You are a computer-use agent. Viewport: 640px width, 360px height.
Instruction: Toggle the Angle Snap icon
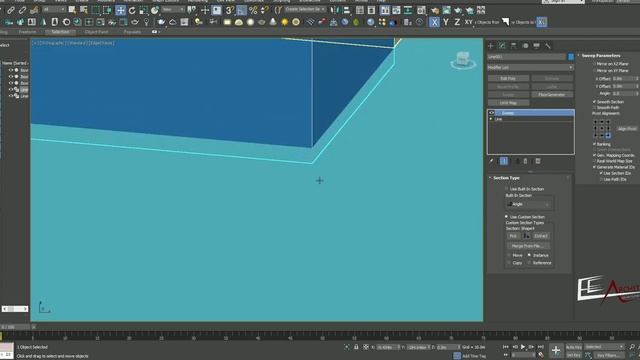(x=242, y=10)
